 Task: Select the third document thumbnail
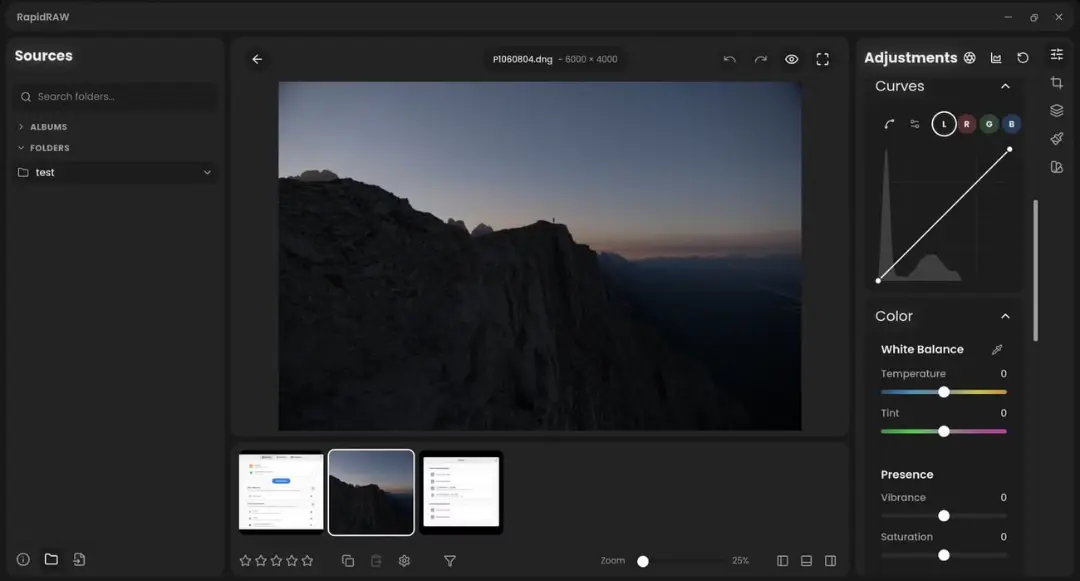click(461, 492)
